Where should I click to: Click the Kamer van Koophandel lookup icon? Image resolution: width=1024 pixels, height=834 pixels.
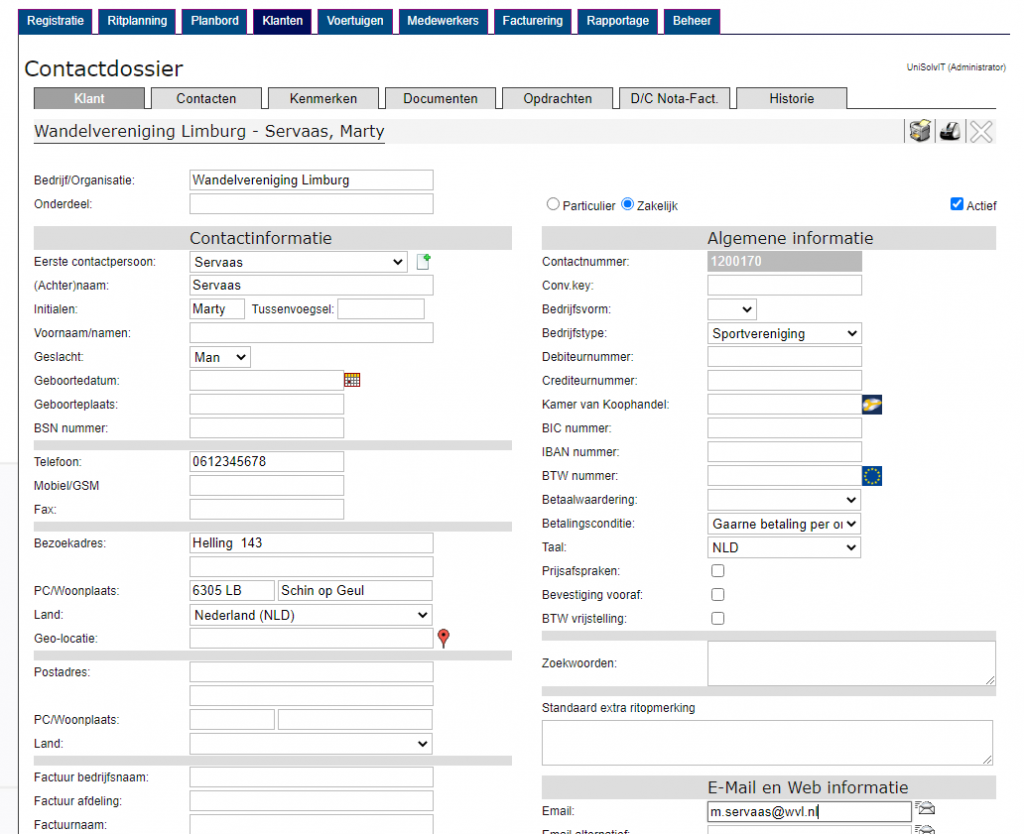coord(872,404)
